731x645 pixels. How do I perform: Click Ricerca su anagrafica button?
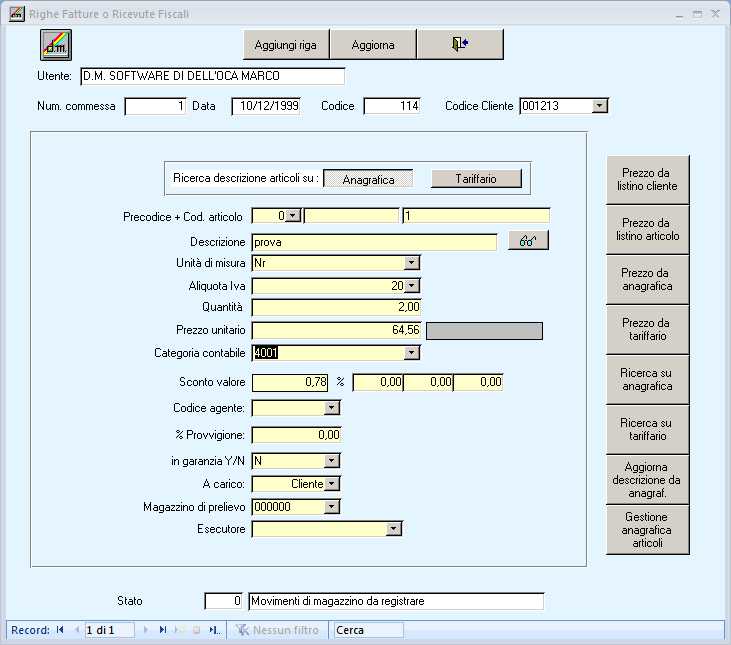pos(647,379)
